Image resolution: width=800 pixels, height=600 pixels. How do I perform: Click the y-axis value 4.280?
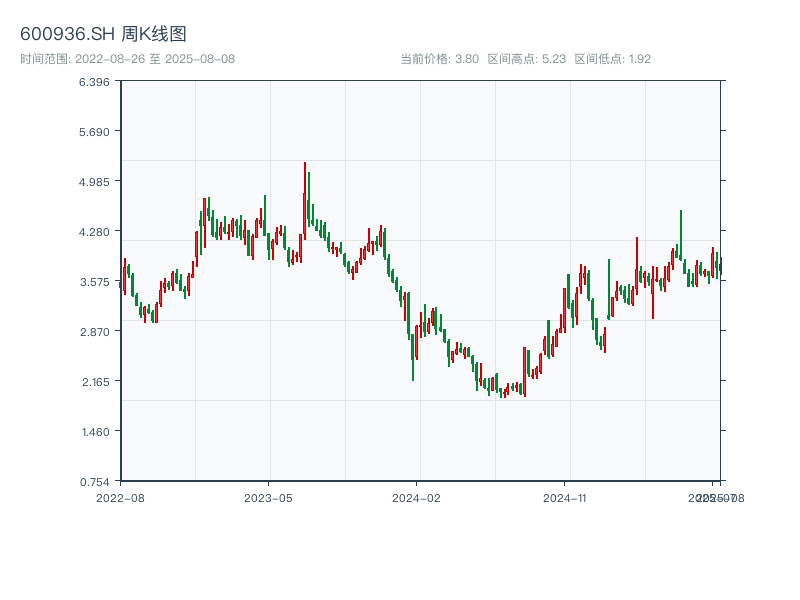point(94,232)
